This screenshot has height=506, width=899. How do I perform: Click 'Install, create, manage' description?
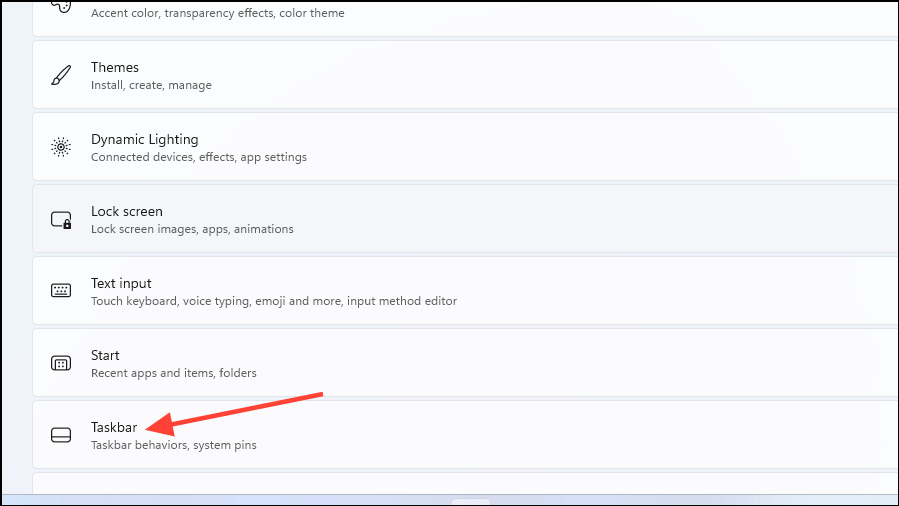click(x=151, y=85)
